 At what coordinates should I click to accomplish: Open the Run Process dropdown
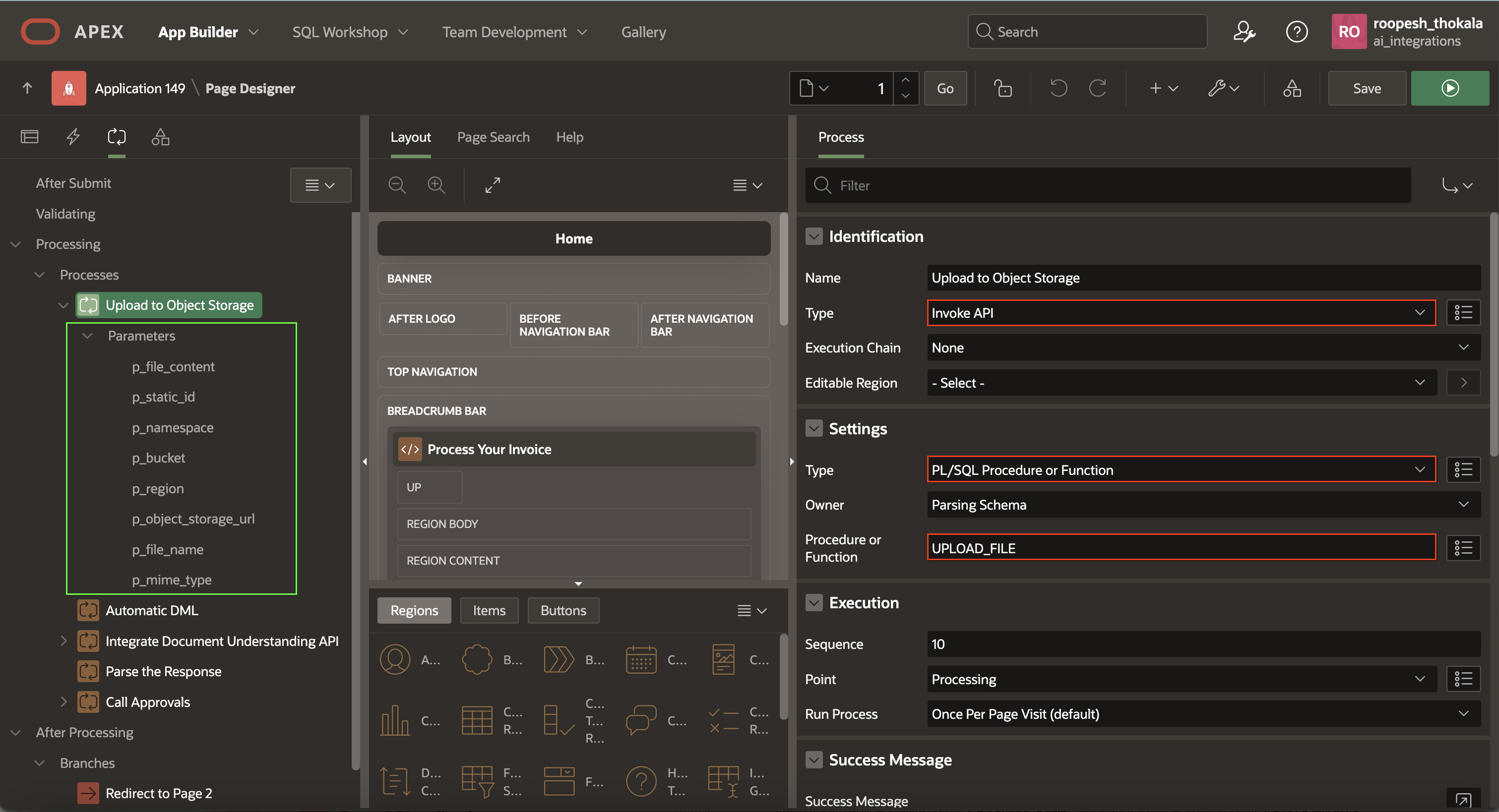tap(1203, 714)
